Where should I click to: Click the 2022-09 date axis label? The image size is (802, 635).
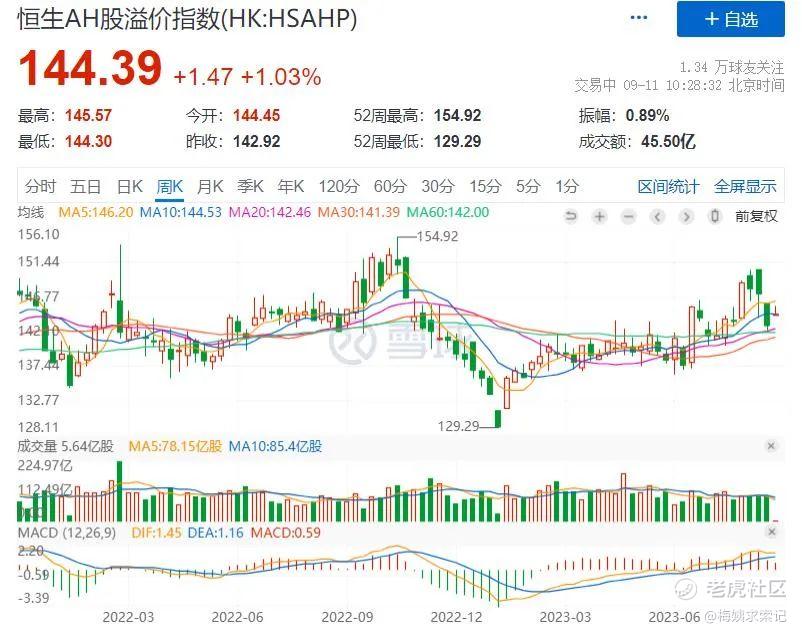[x=347, y=617]
